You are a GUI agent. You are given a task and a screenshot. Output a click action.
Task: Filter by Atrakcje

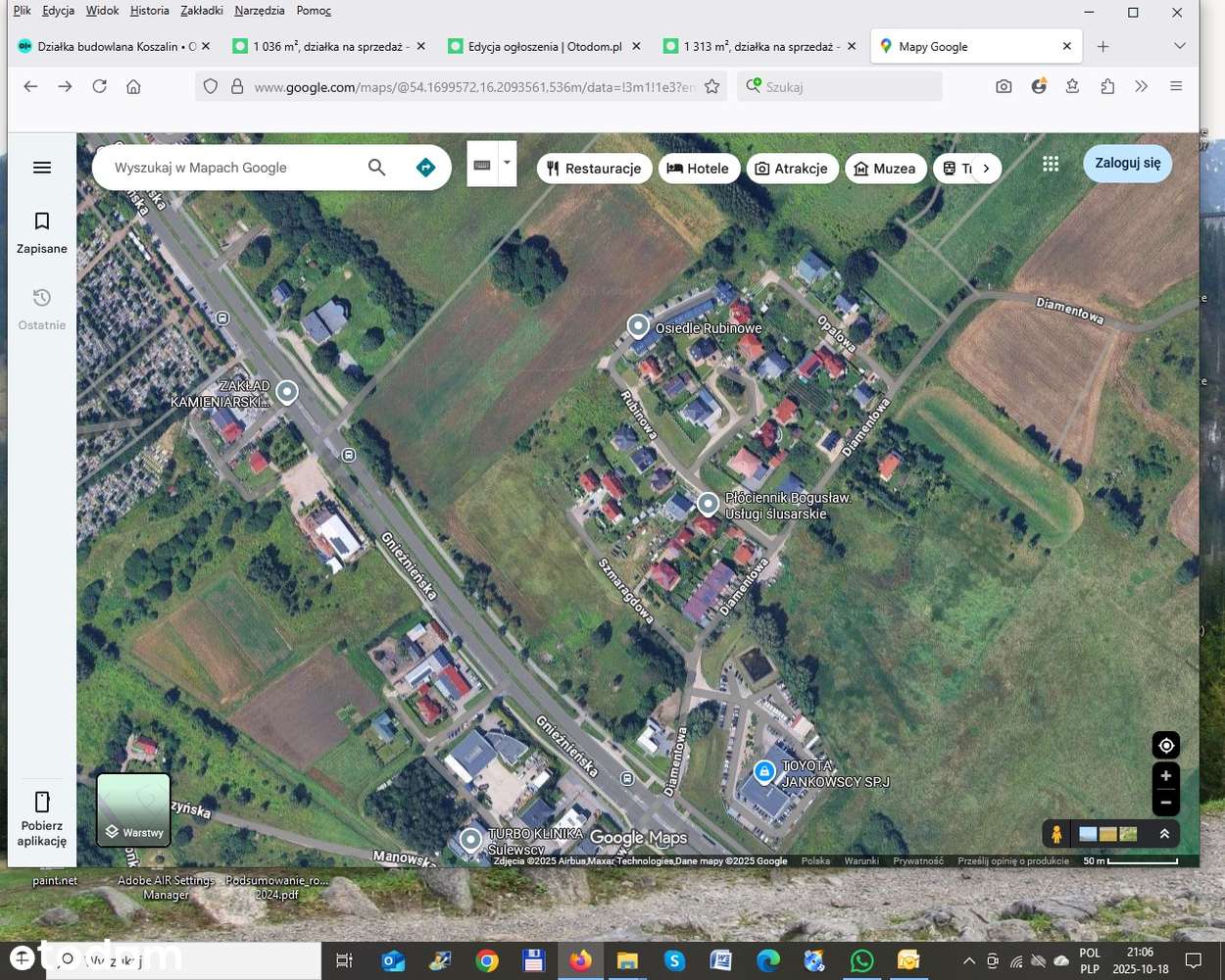point(791,169)
